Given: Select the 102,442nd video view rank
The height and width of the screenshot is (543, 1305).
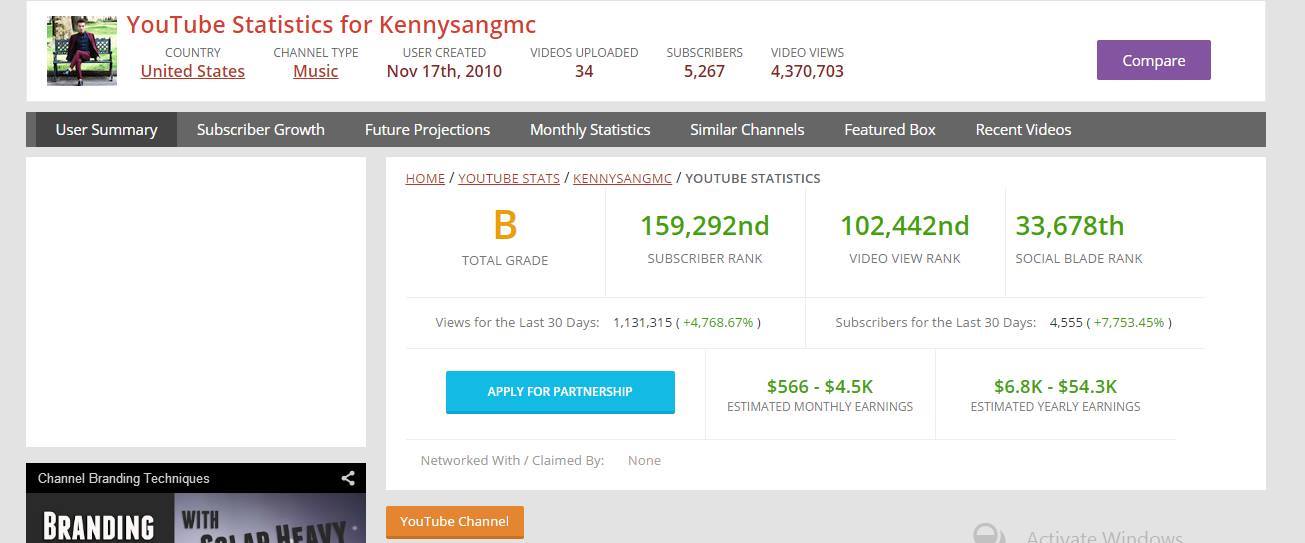Looking at the screenshot, I should (x=905, y=226).
